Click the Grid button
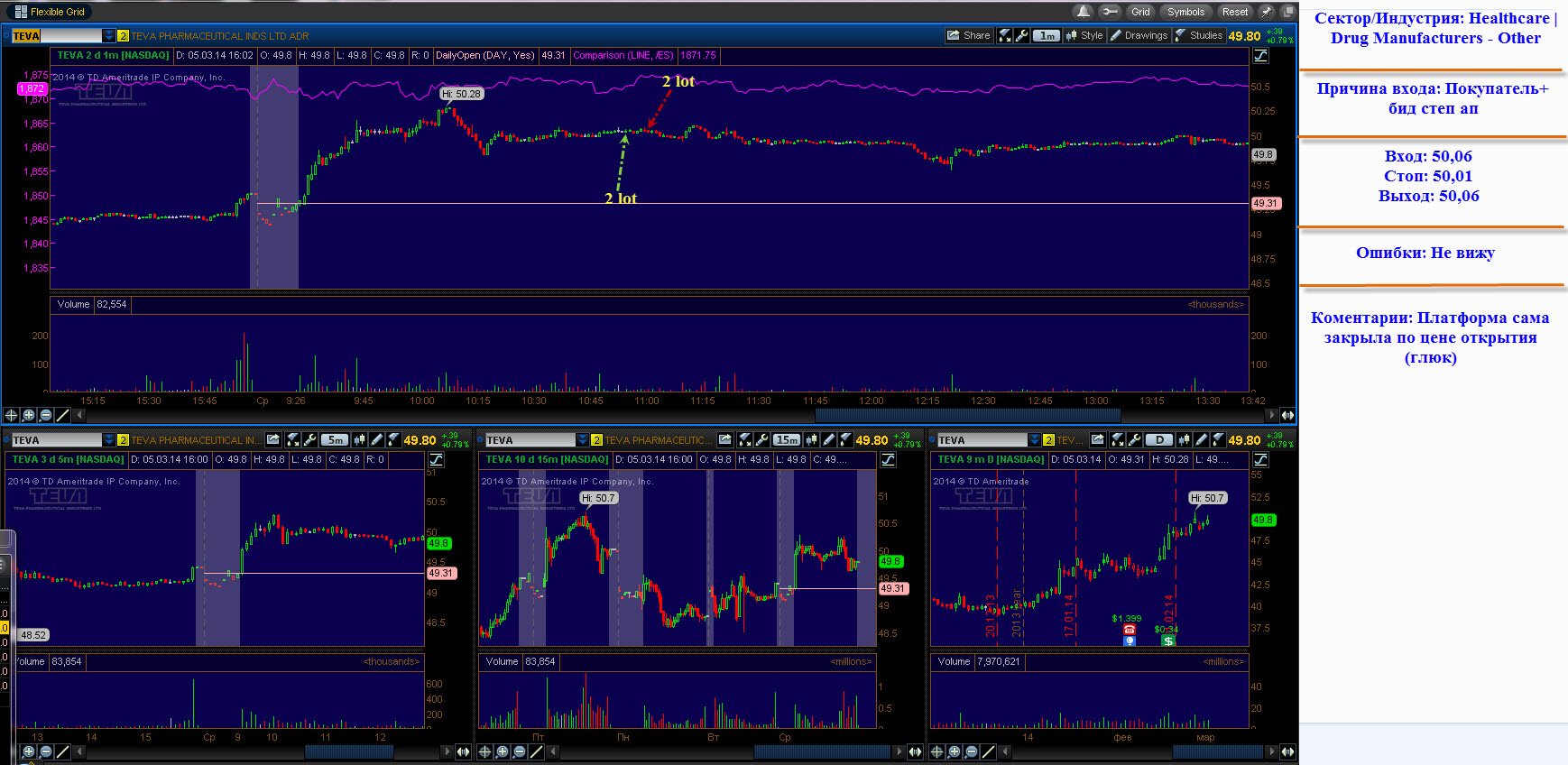 (x=1141, y=12)
